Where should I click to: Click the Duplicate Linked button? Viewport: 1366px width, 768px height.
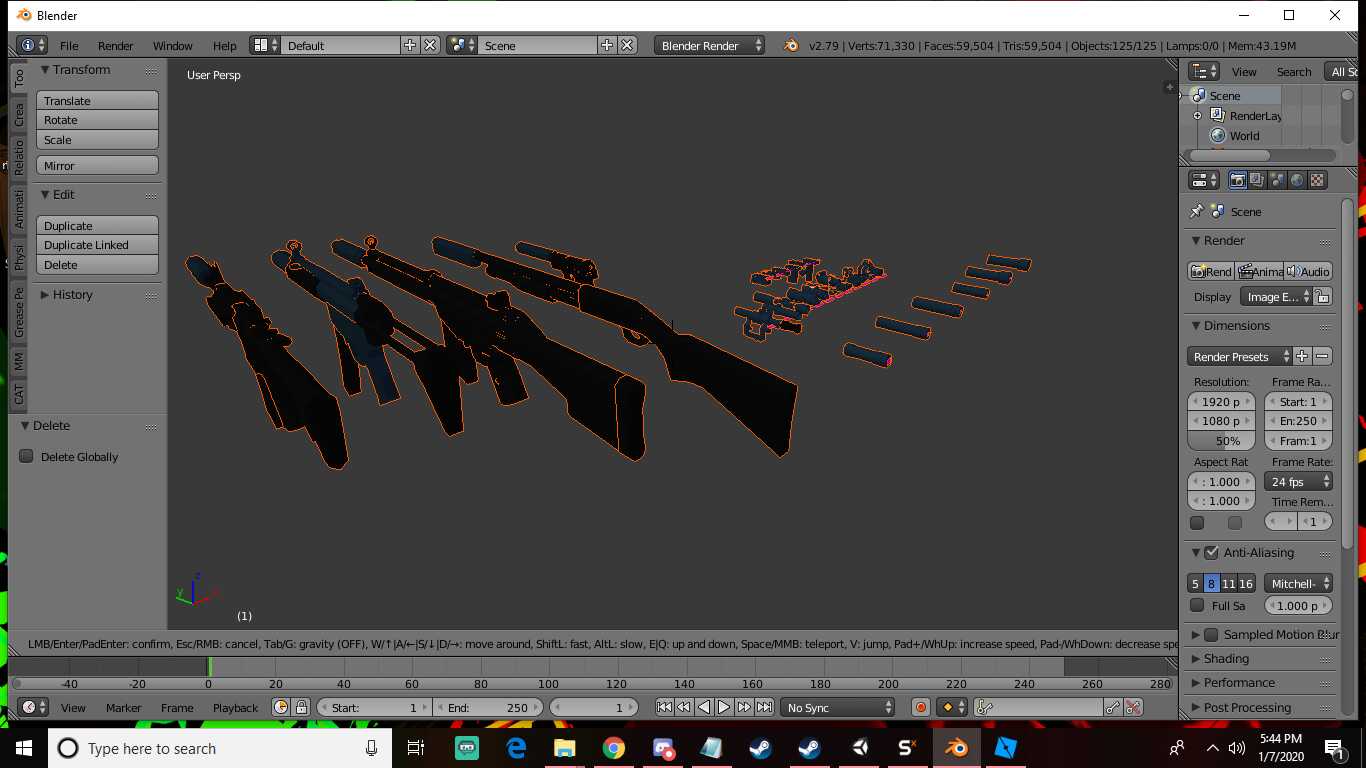pos(97,245)
